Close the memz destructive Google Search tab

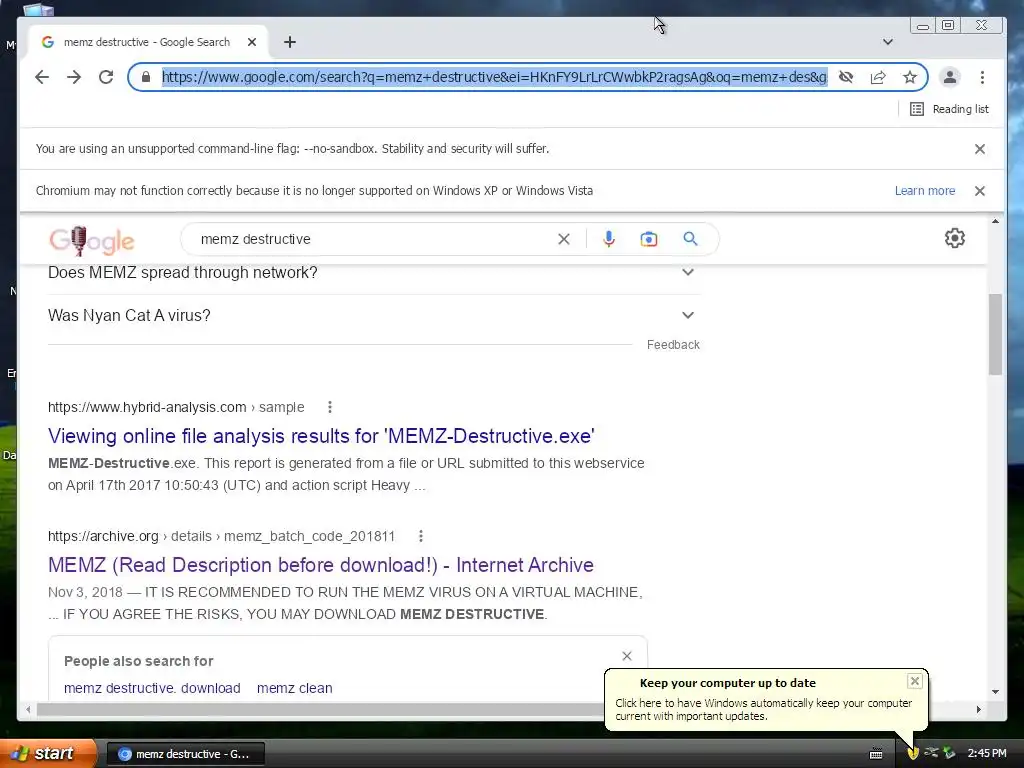[252, 42]
